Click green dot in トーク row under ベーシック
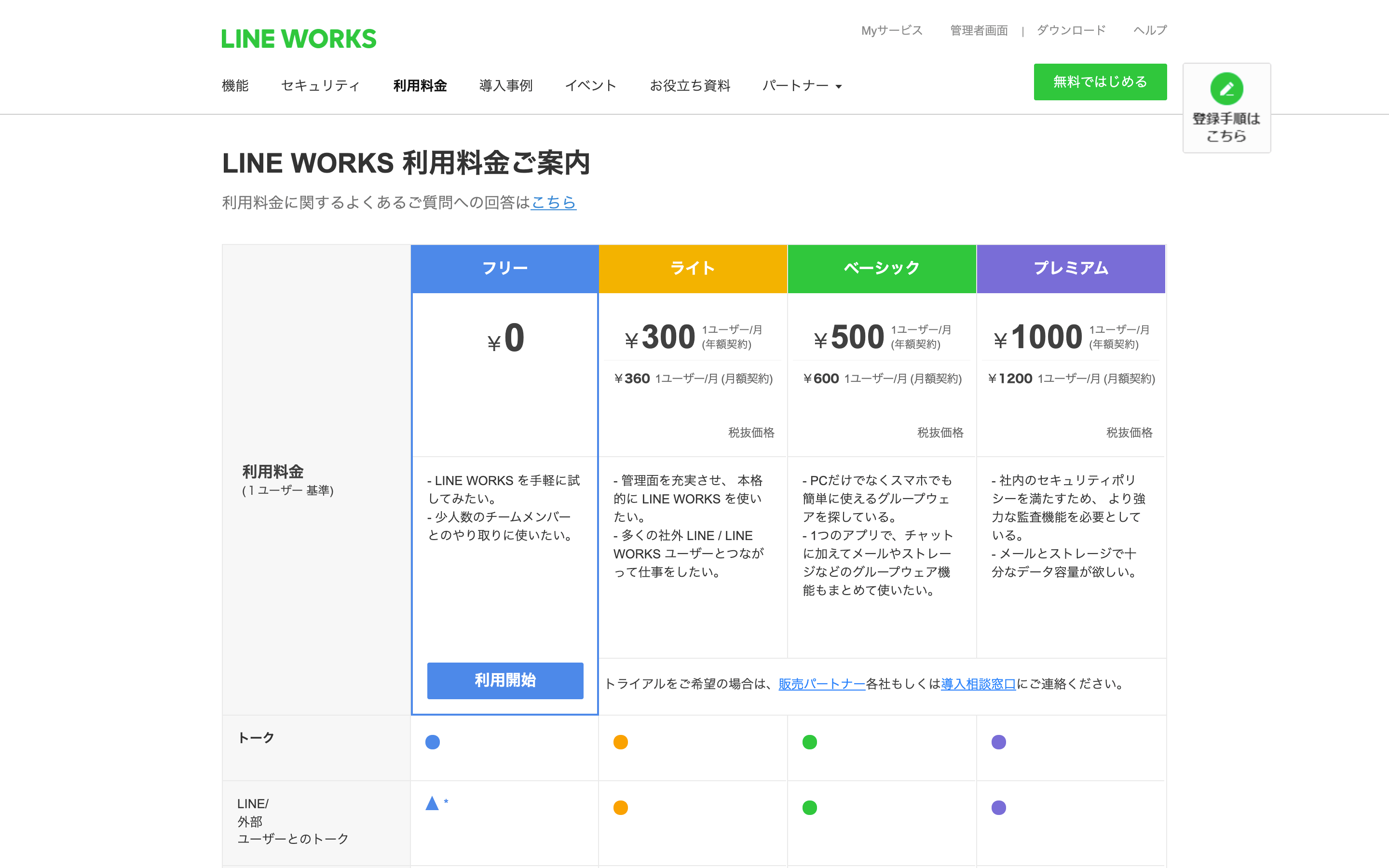The height and width of the screenshot is (868, 1389). click(809, 742)
